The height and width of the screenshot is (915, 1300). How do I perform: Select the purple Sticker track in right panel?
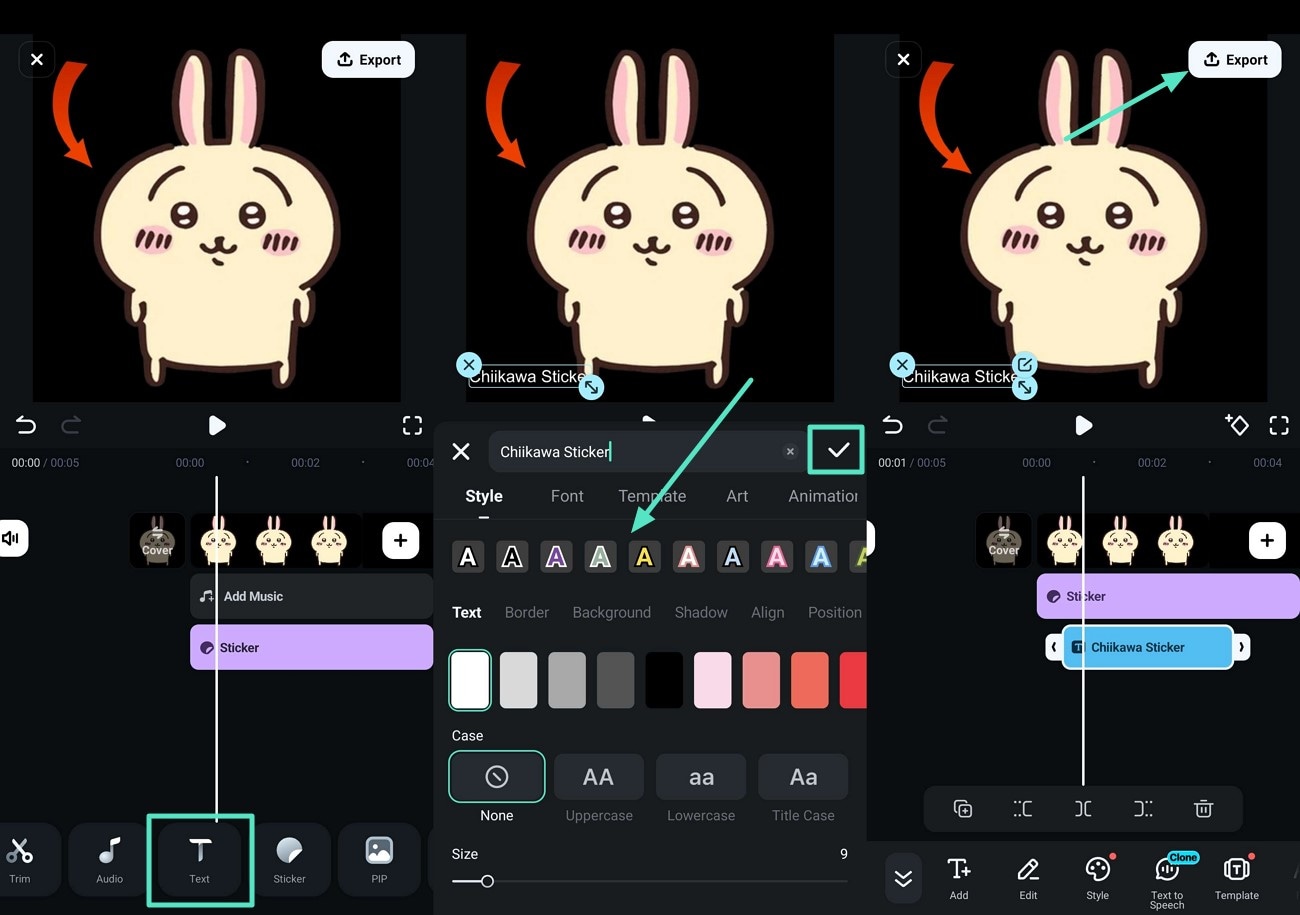(x=1168, y=596)
